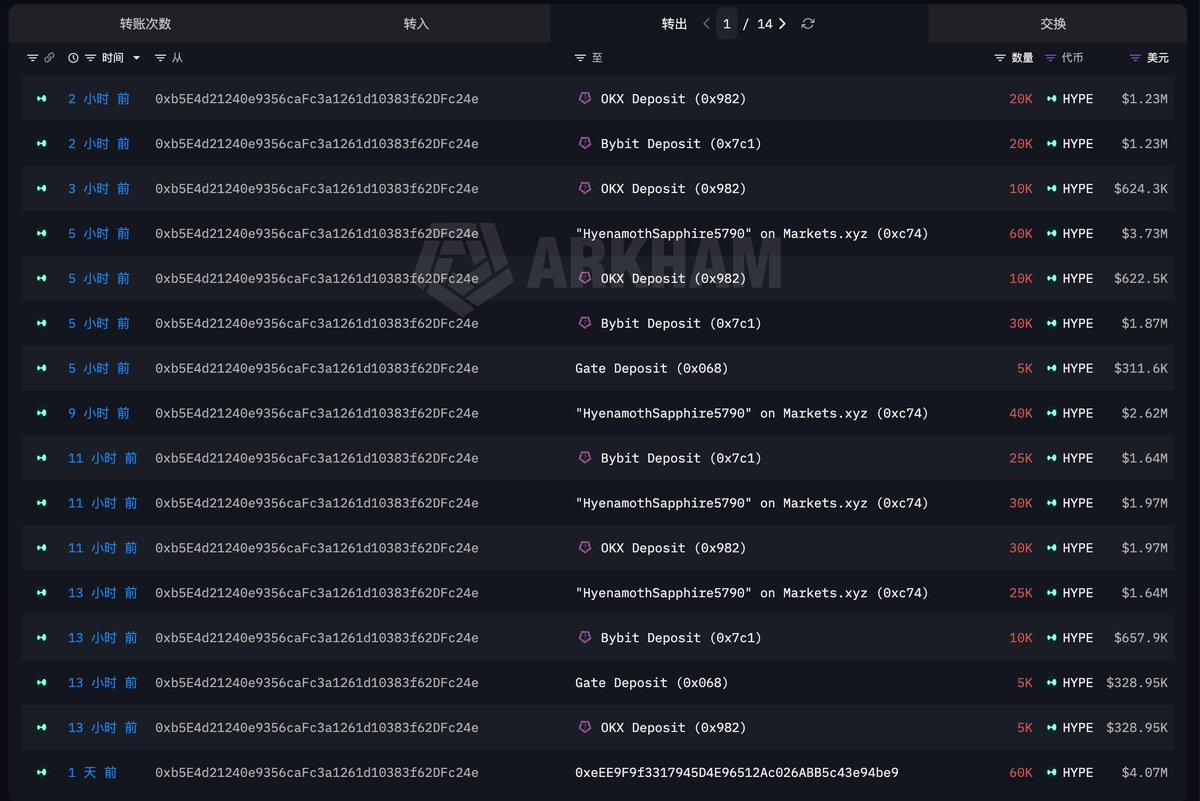Click the clock icon in the time header
The image size is (1200, 801).
pyautogui.click(x=73, y=58)
